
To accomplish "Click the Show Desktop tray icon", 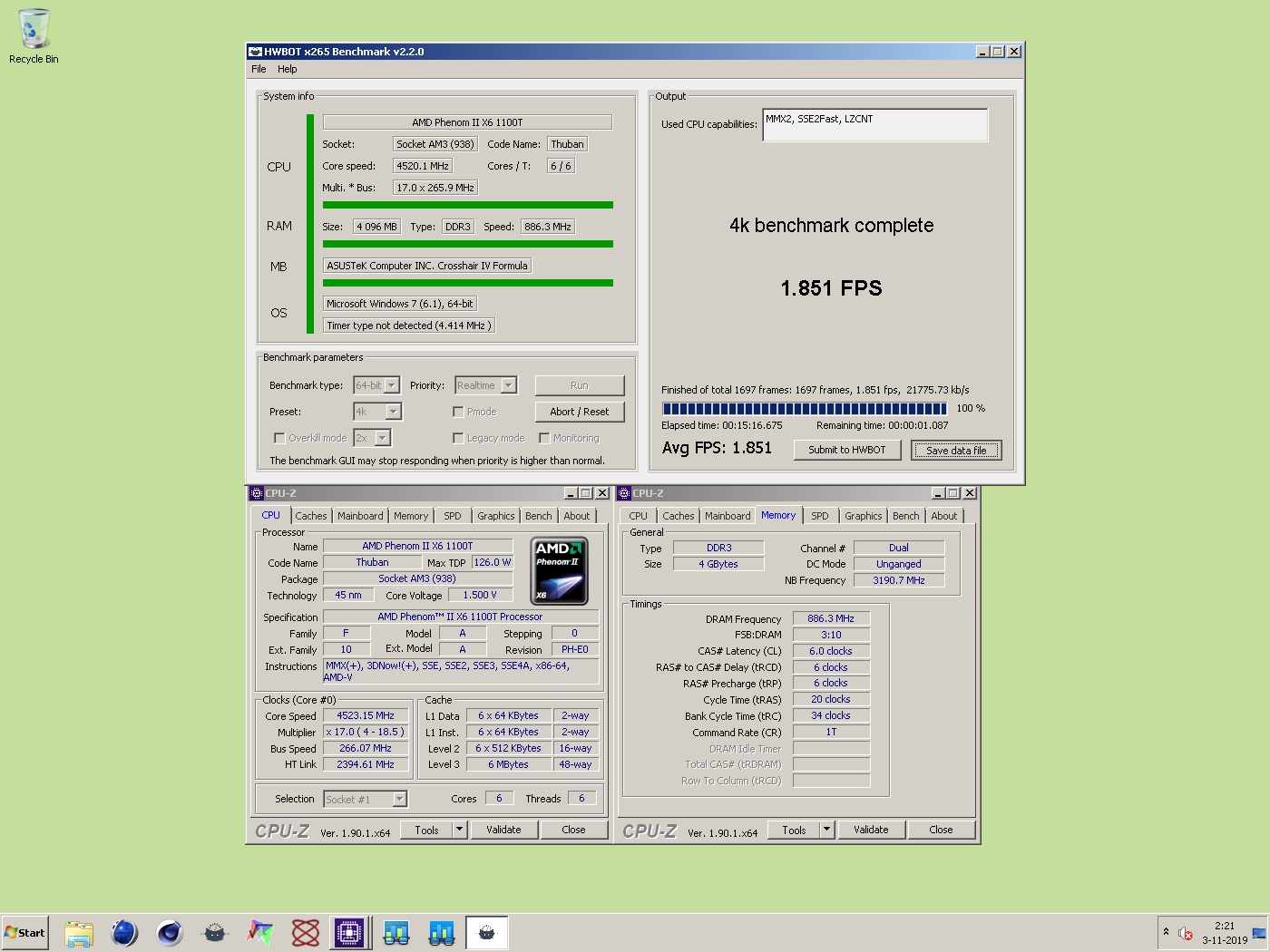I will pos(1258,933).
